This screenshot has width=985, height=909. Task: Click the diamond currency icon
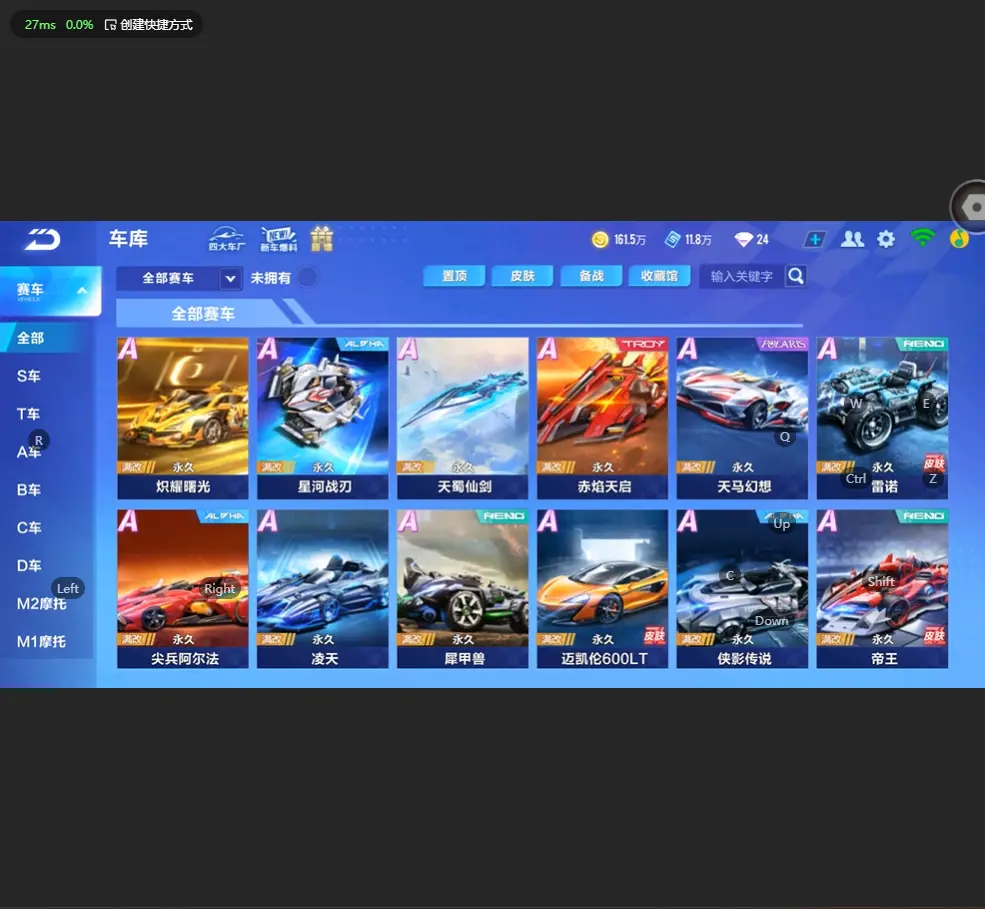743,239
